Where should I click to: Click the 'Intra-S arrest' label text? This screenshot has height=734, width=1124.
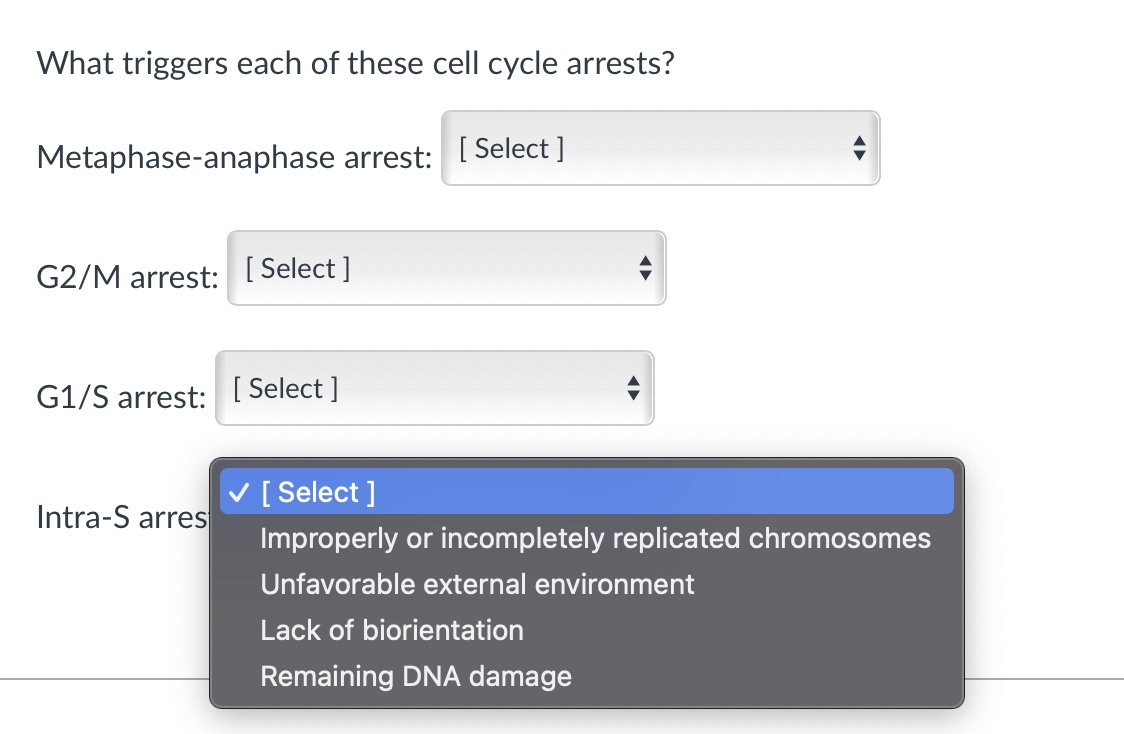120,518
